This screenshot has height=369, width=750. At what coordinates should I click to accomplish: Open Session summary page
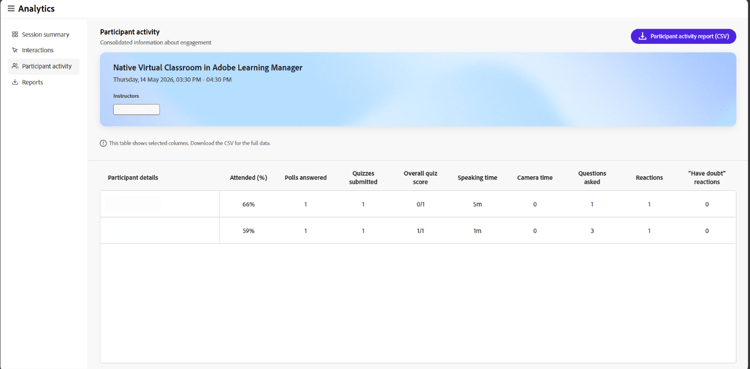click(x=44, y=34)
